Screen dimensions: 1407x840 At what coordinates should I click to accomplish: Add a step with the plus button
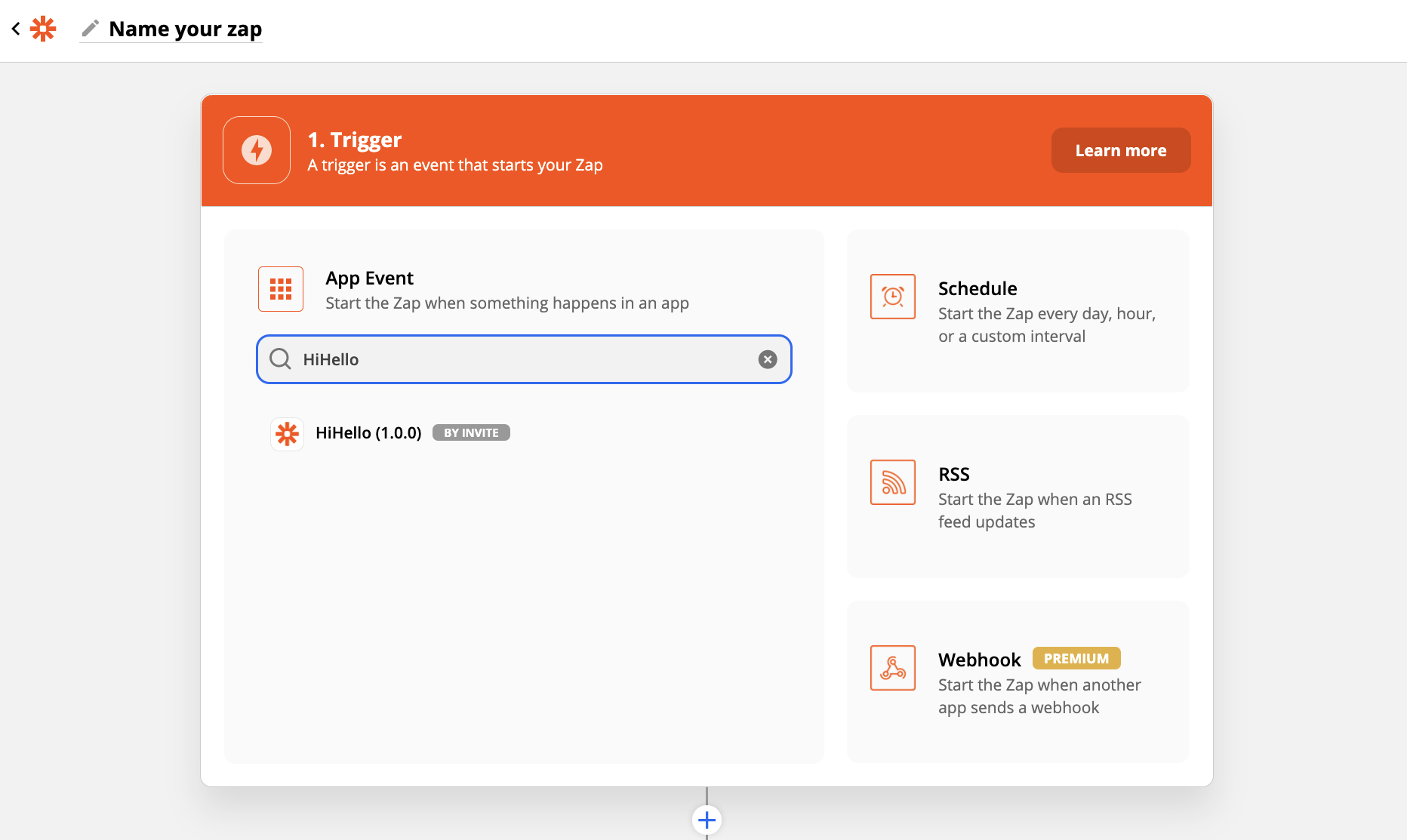click(707, 820)
